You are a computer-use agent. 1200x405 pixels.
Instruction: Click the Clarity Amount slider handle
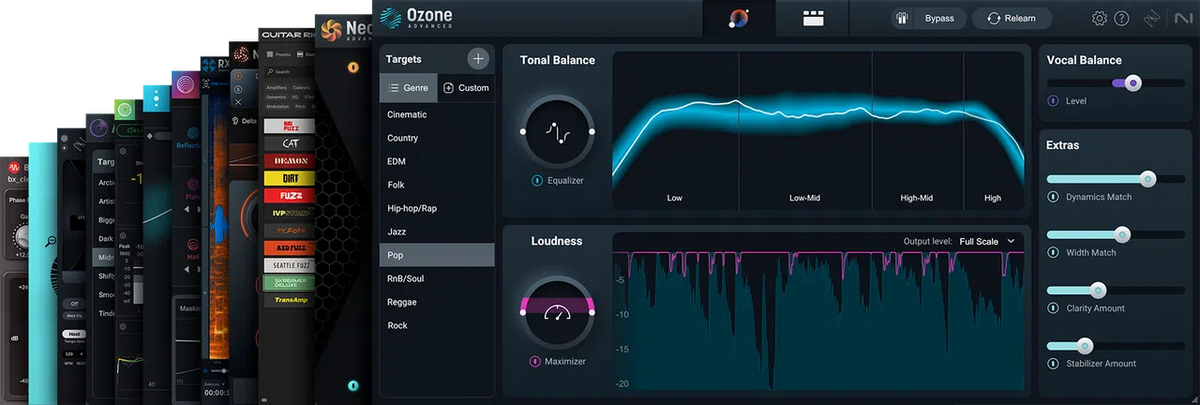coord(1098,290)
